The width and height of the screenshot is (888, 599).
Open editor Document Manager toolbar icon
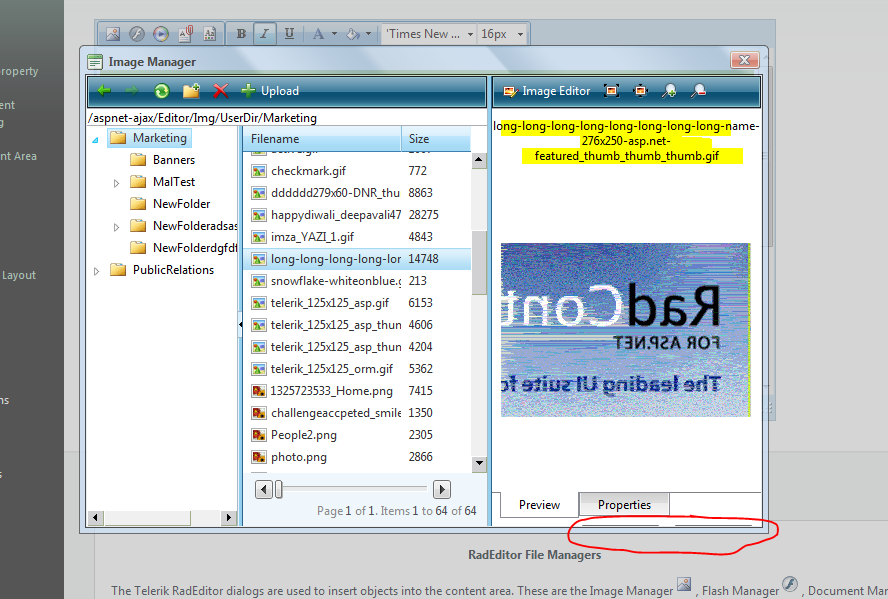click(186, 34)
